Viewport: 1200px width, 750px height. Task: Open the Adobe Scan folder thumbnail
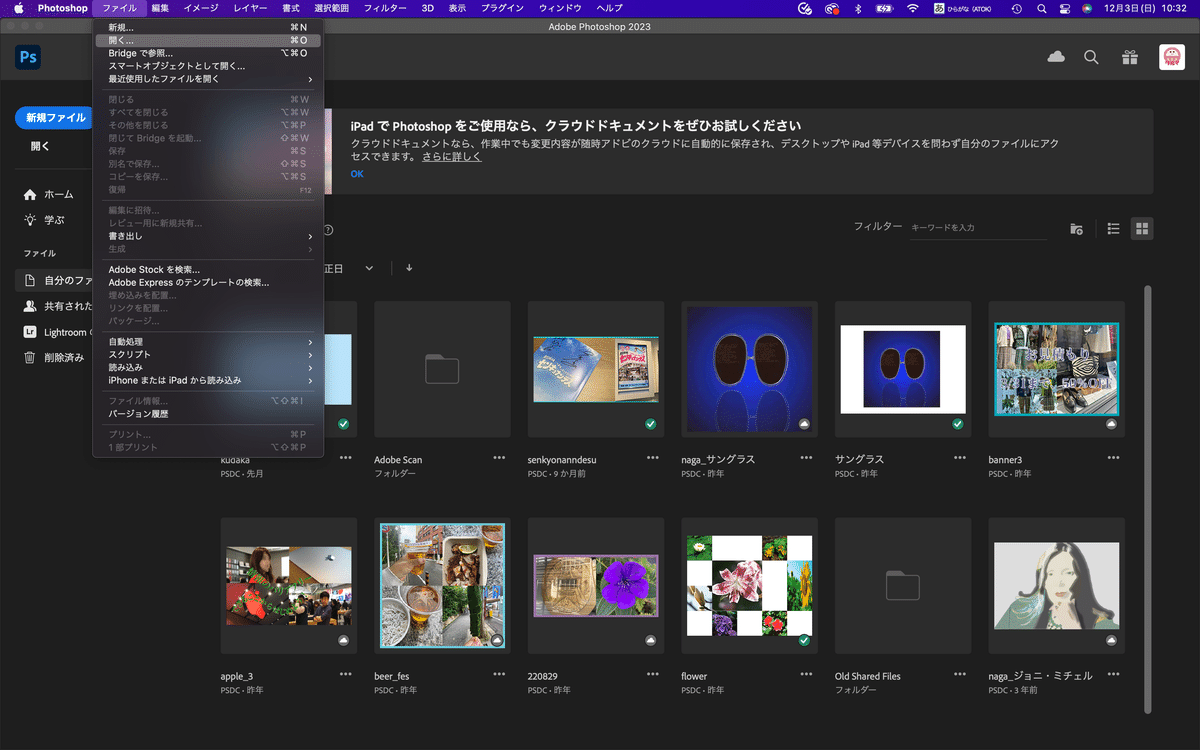coord(442,370)
